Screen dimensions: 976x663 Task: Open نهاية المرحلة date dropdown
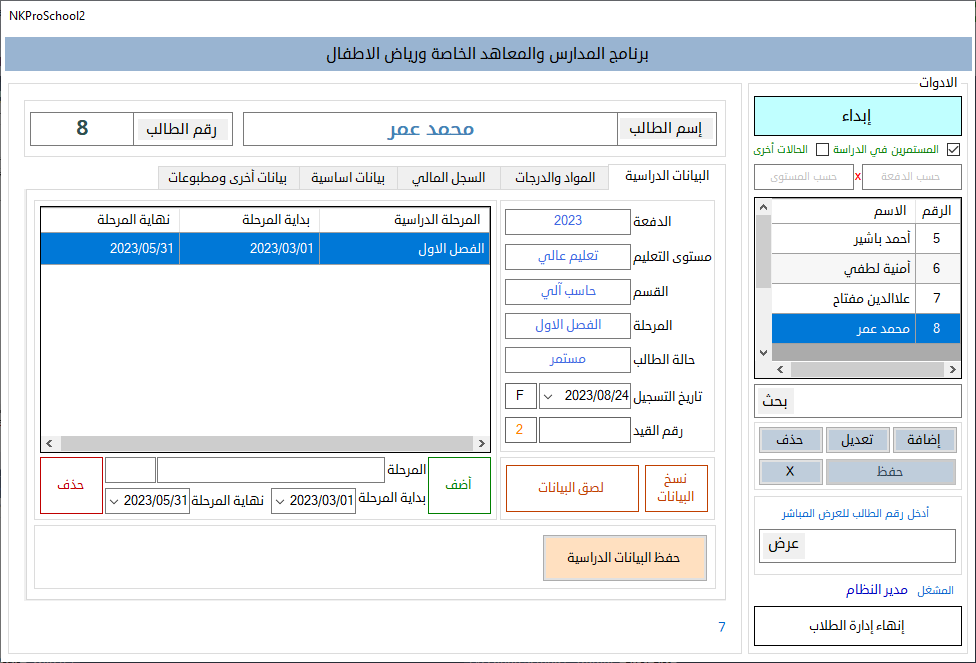point(114,501)
